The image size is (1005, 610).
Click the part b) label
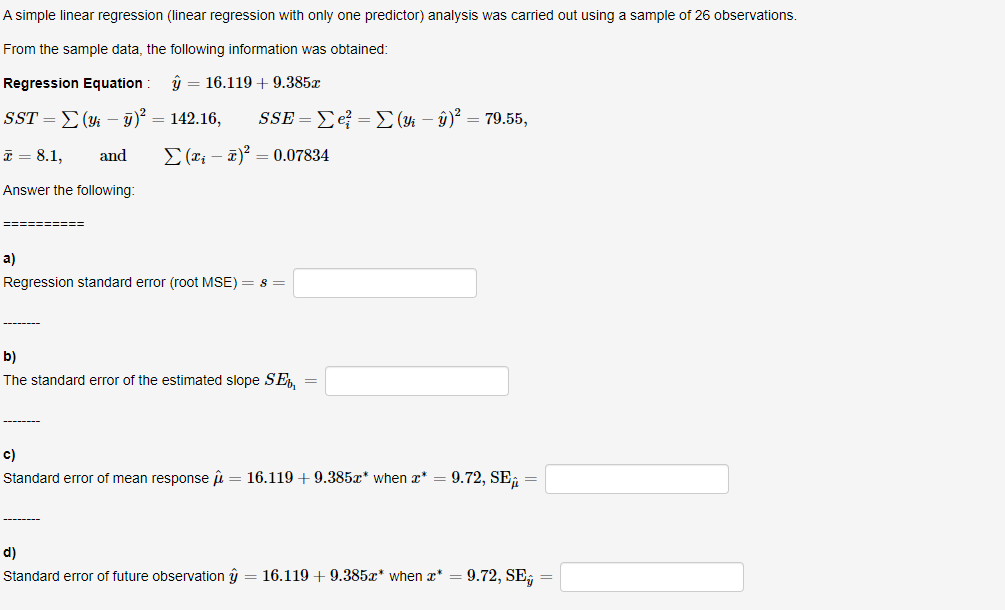click(x=9, y=356)
